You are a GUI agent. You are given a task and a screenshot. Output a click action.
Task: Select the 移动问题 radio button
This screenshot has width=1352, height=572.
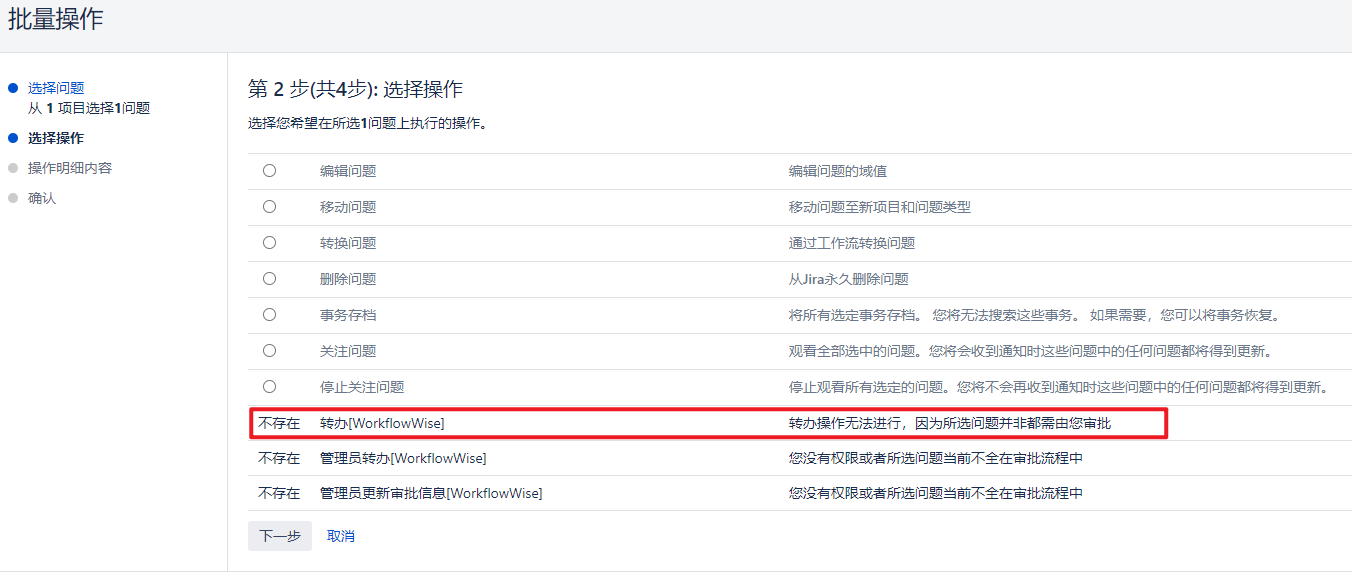point(269,207)
